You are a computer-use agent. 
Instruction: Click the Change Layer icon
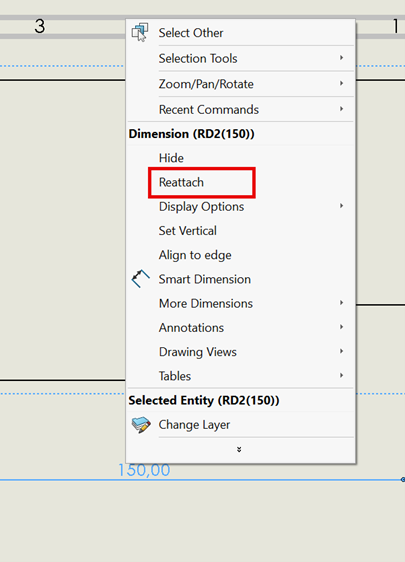tap(141, 425)
